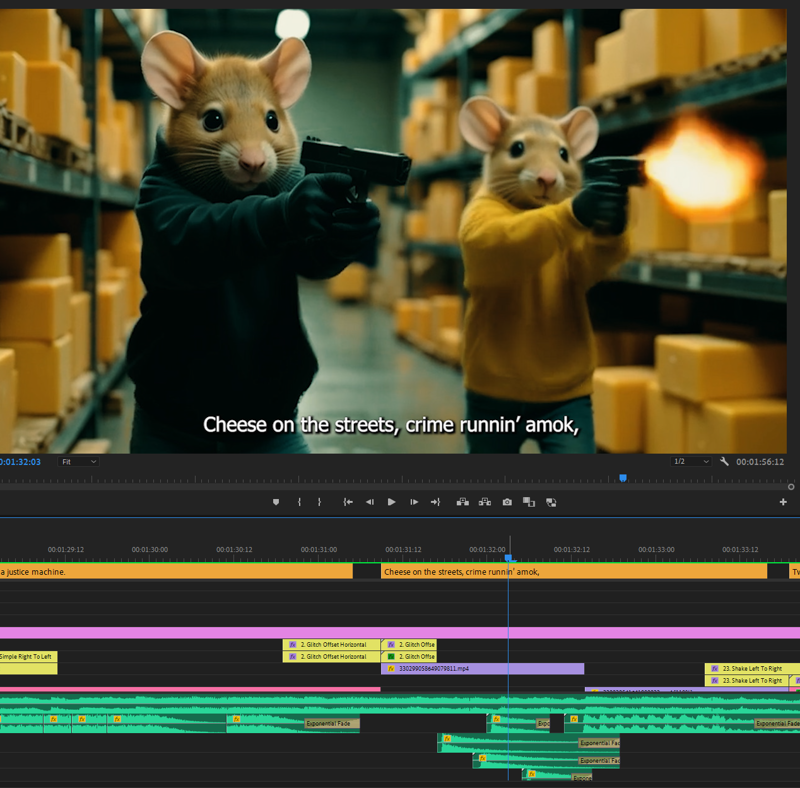Toggle proxies in the program monitor
Viewport: 800px width, 788px height.
(551, 502)
